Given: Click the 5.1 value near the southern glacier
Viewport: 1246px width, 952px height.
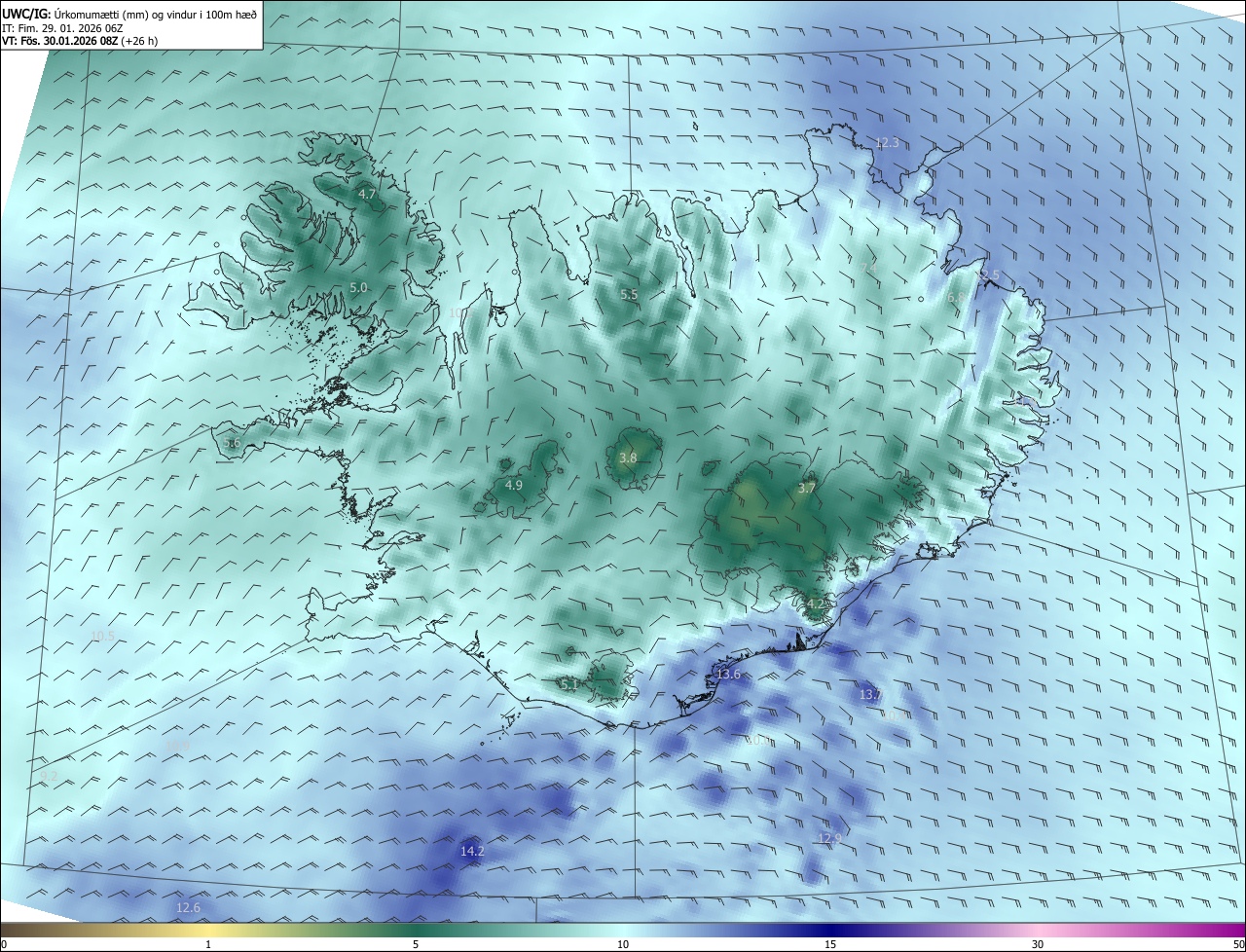Looking at the screenshot, I should click(569, 685).
